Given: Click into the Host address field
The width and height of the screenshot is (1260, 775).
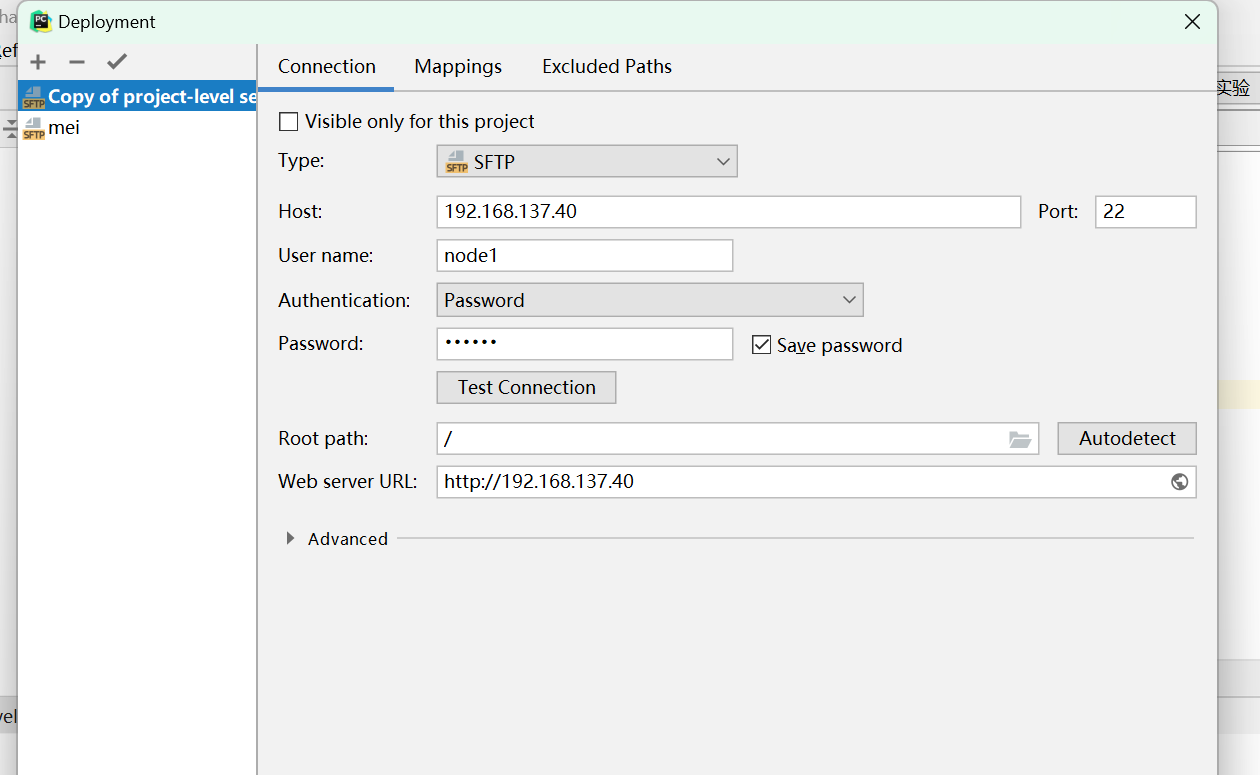Looking at the screenshot, I should 729,212.
